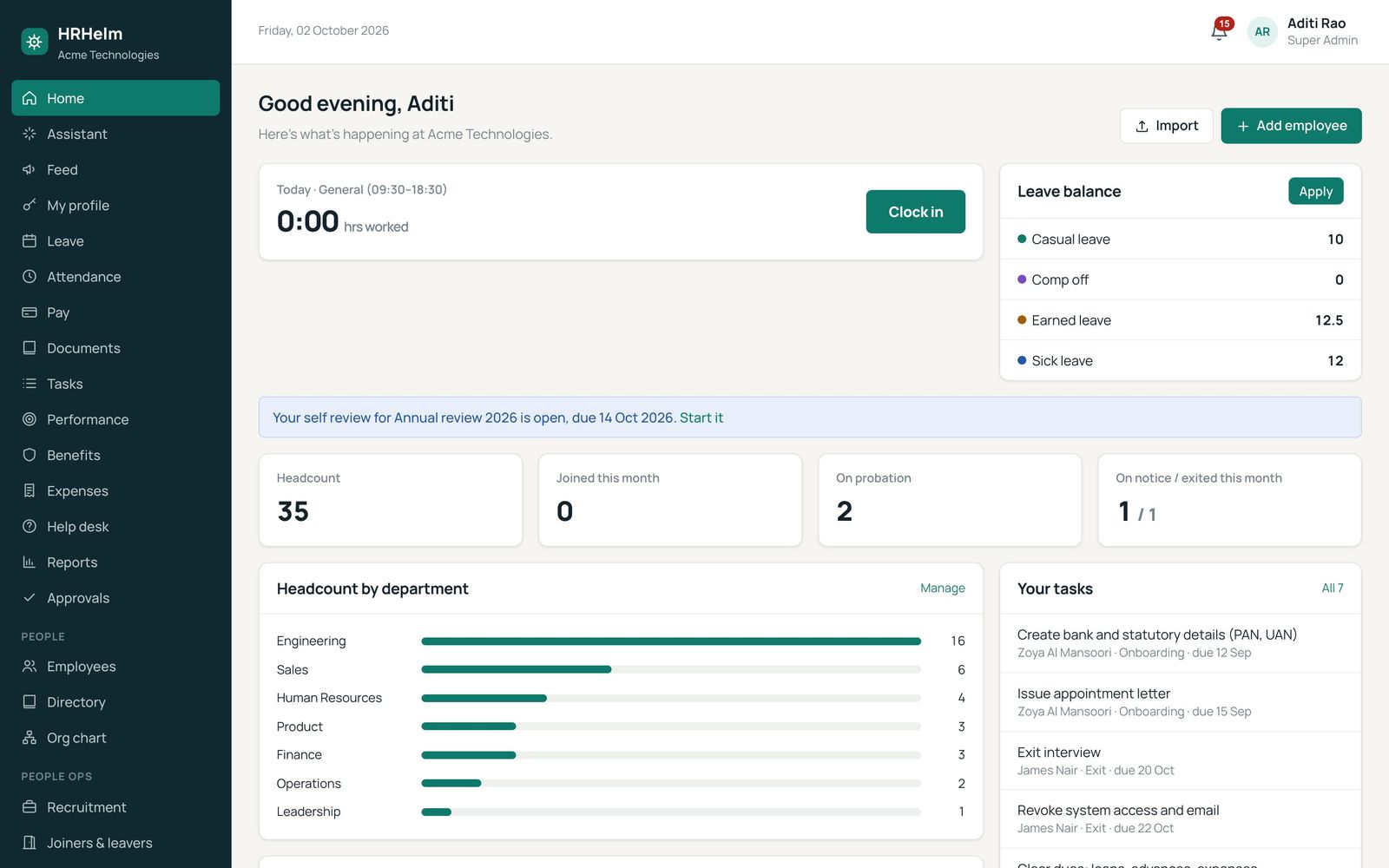
Task: Click the Add employee button
Action: 1291,126
